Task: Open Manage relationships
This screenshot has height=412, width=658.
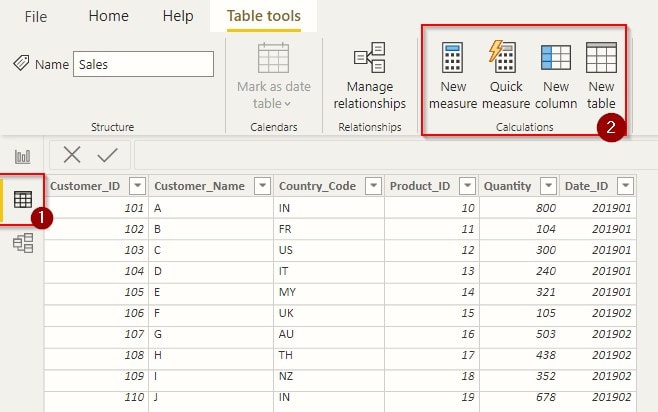Action: [x=370, y=76]
